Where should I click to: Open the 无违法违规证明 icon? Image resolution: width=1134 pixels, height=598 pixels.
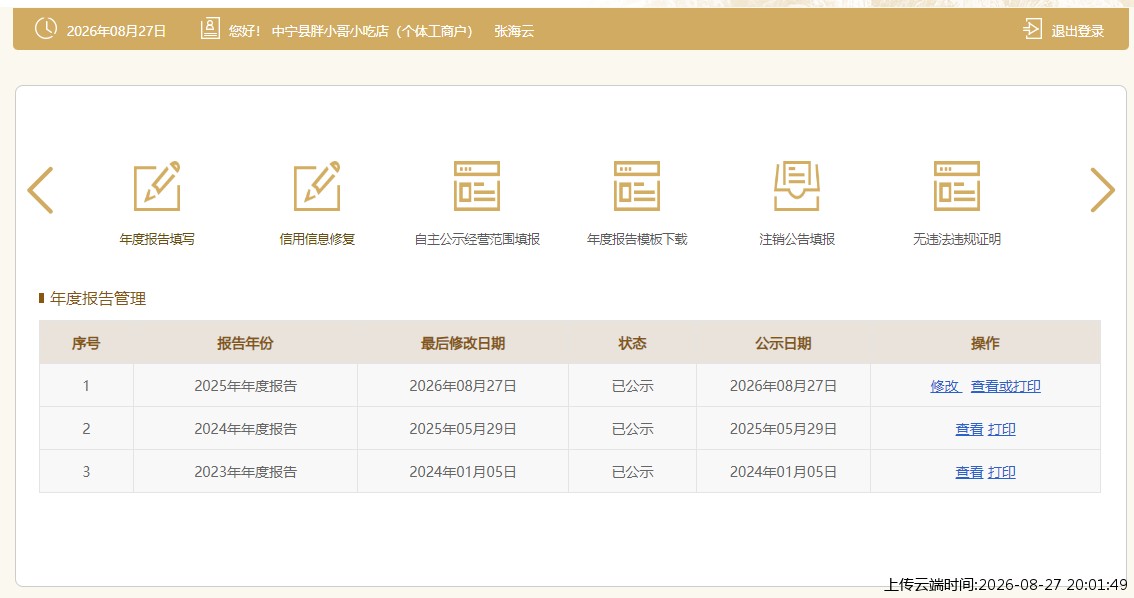956,187
